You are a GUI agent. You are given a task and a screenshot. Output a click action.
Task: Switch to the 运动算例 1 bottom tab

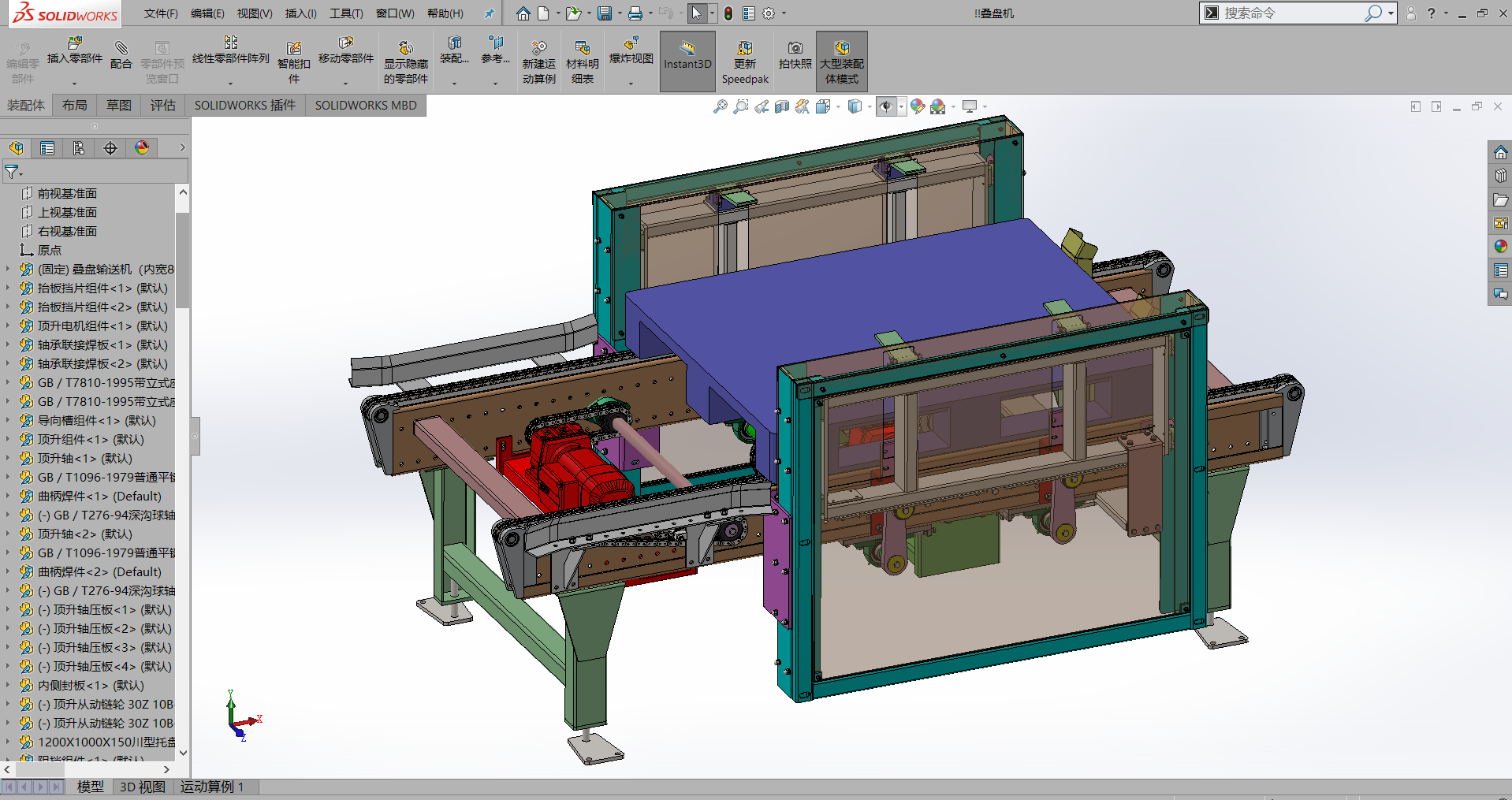[x=211, y=787]
